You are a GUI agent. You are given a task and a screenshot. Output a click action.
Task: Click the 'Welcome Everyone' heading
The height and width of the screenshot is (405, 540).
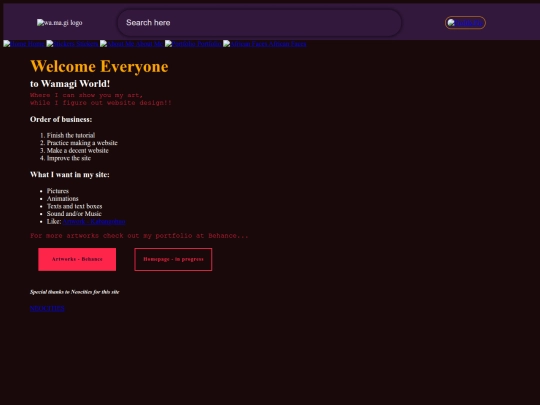click(99, 66)
